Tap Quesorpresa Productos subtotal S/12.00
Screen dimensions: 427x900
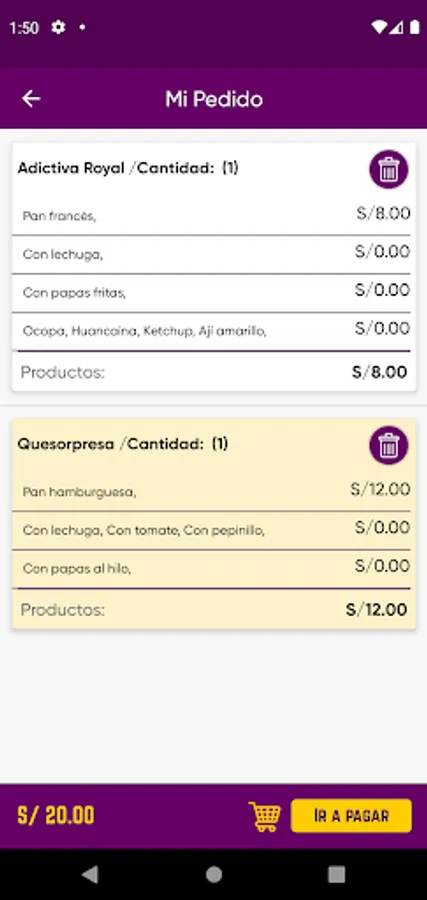pyautogui.click(x=376, y=610)
